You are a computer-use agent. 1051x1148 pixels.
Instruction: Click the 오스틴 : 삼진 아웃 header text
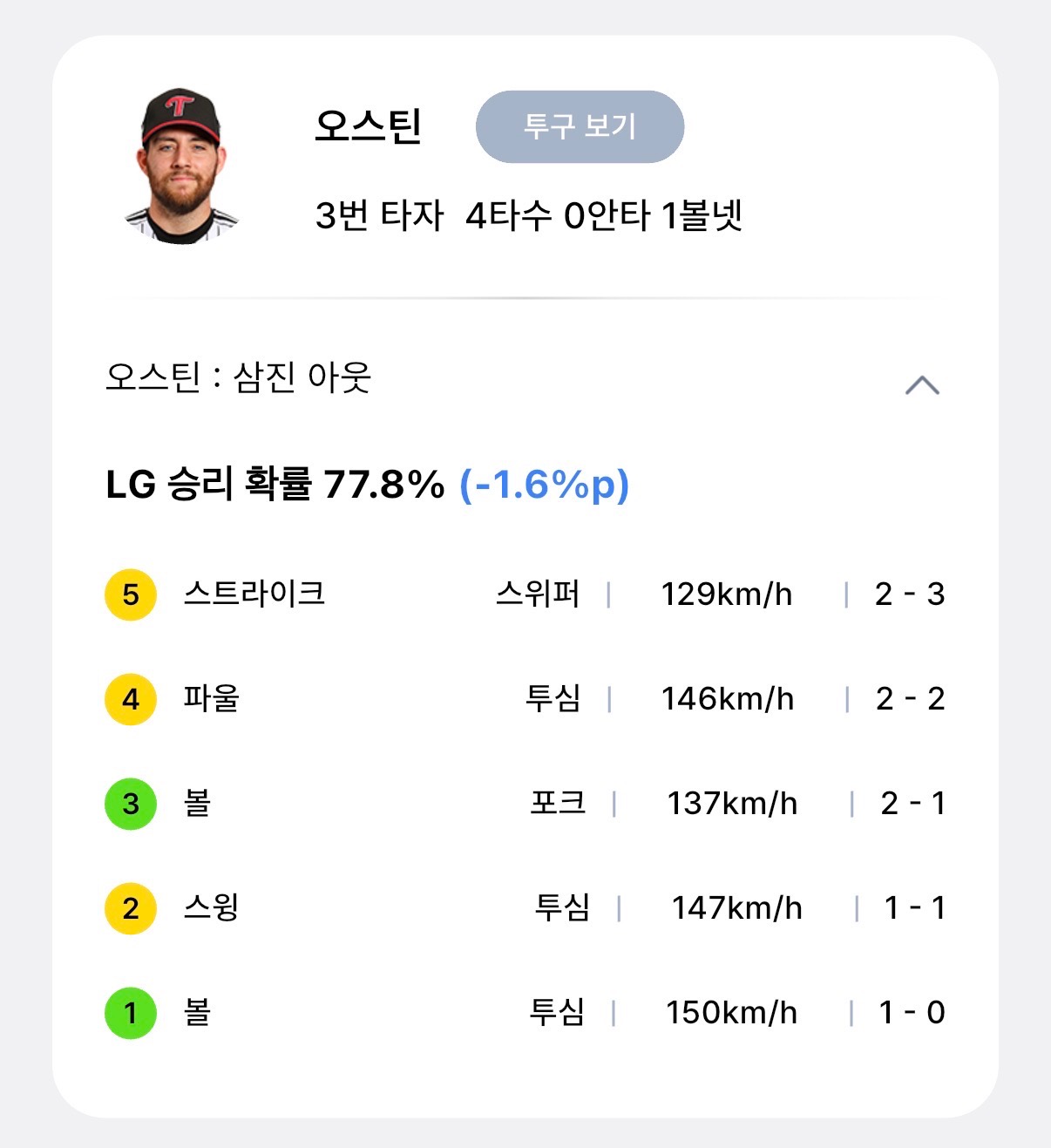(239, 378)
